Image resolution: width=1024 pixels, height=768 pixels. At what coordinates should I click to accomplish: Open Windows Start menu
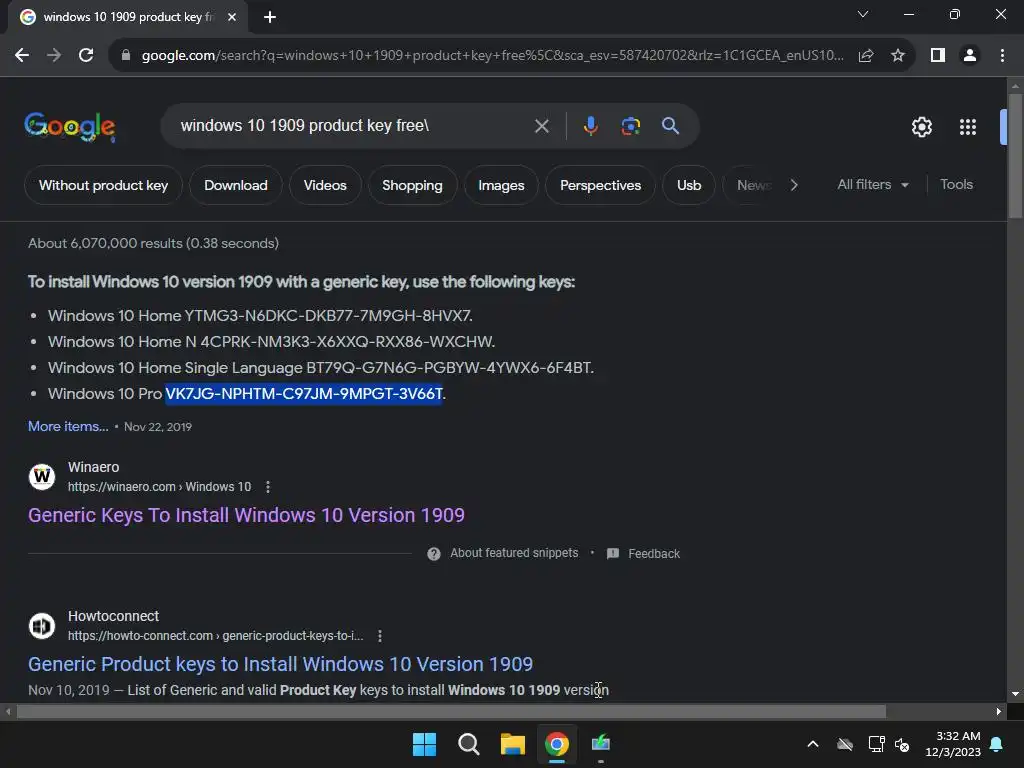point(424,744)
